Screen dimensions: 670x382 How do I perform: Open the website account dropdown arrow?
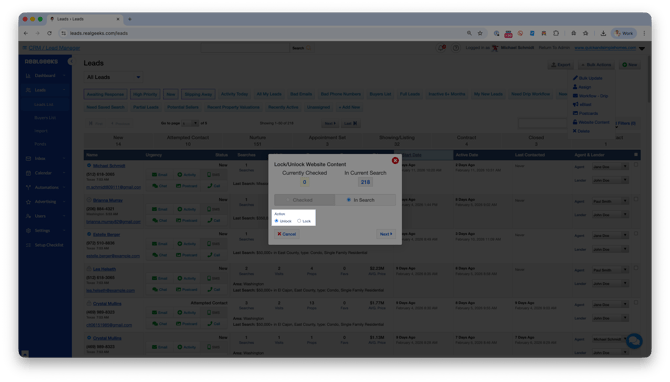tap(642, 48)
